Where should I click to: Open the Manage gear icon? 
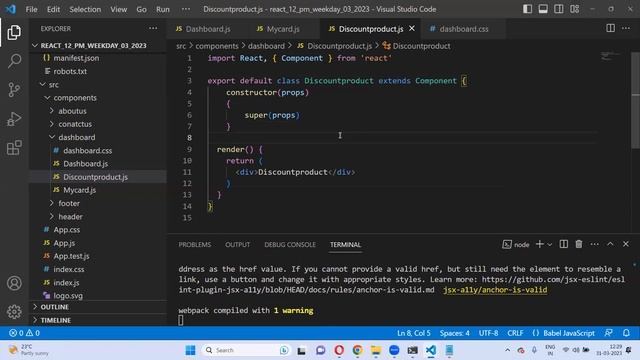[14, 311]
